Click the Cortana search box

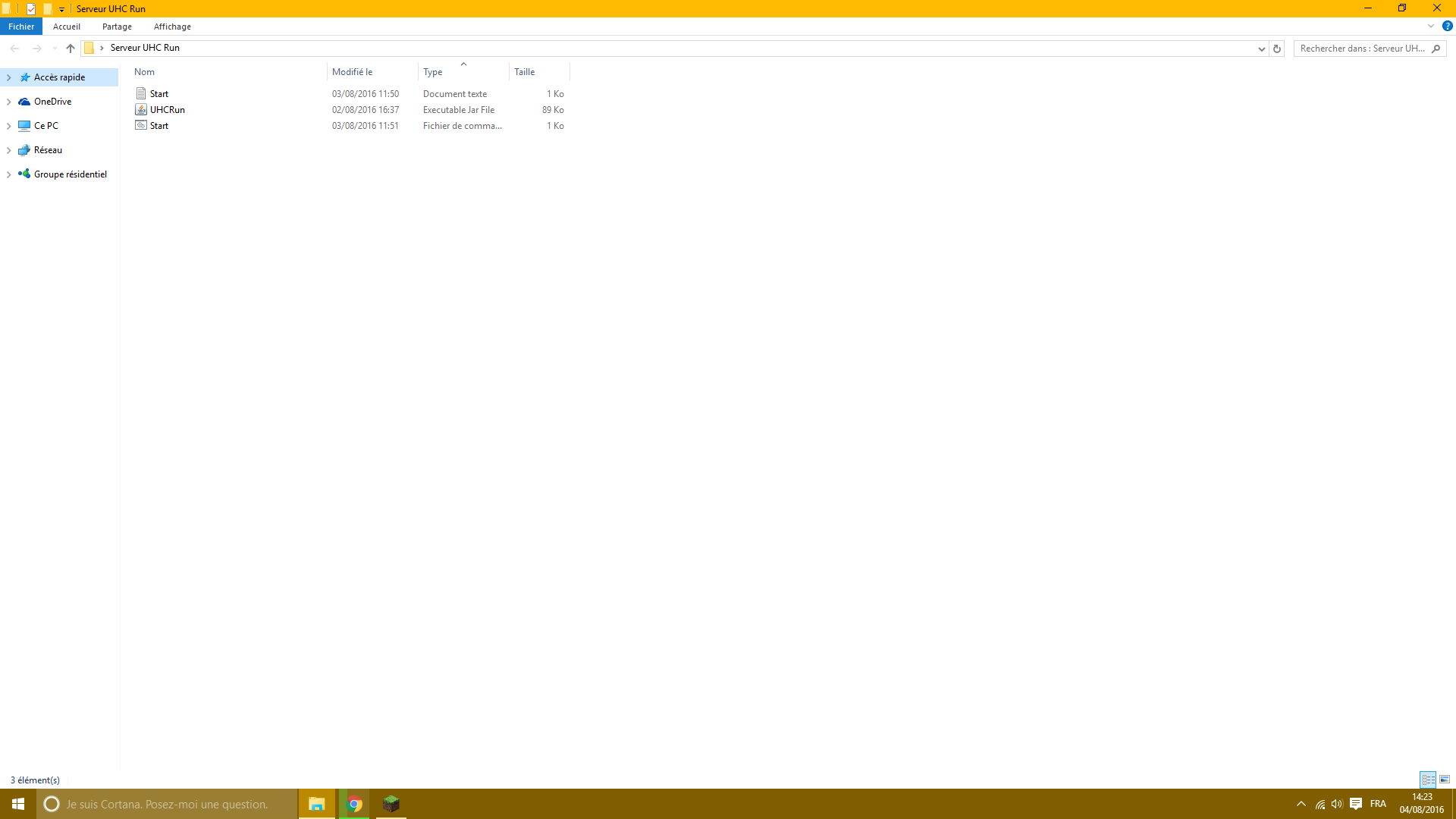[167, 804]
